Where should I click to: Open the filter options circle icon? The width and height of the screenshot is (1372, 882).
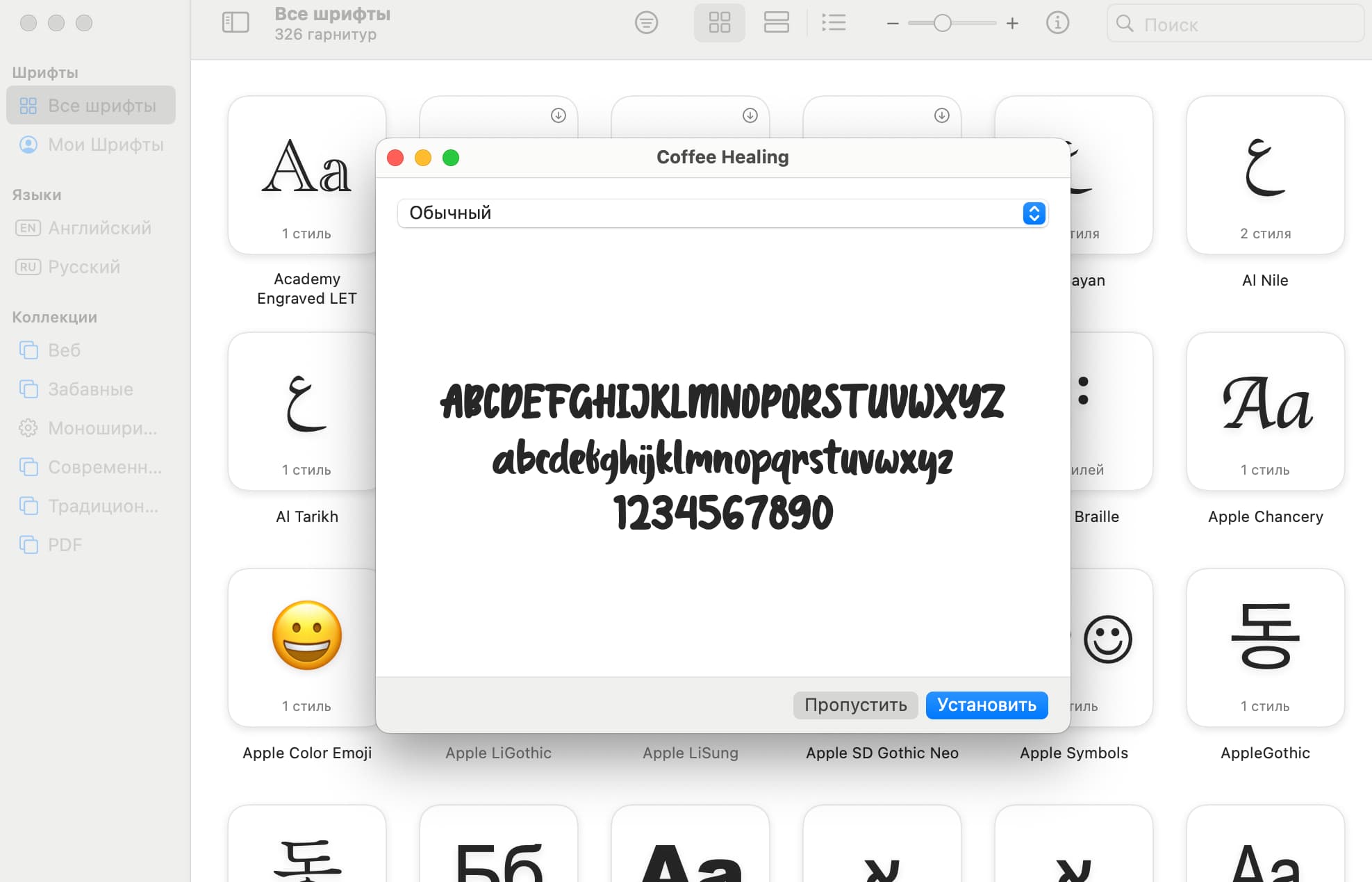646,23
